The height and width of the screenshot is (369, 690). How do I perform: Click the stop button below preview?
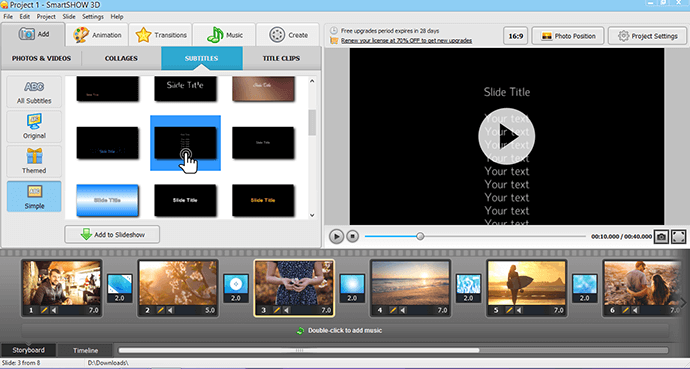click(352, 236)
